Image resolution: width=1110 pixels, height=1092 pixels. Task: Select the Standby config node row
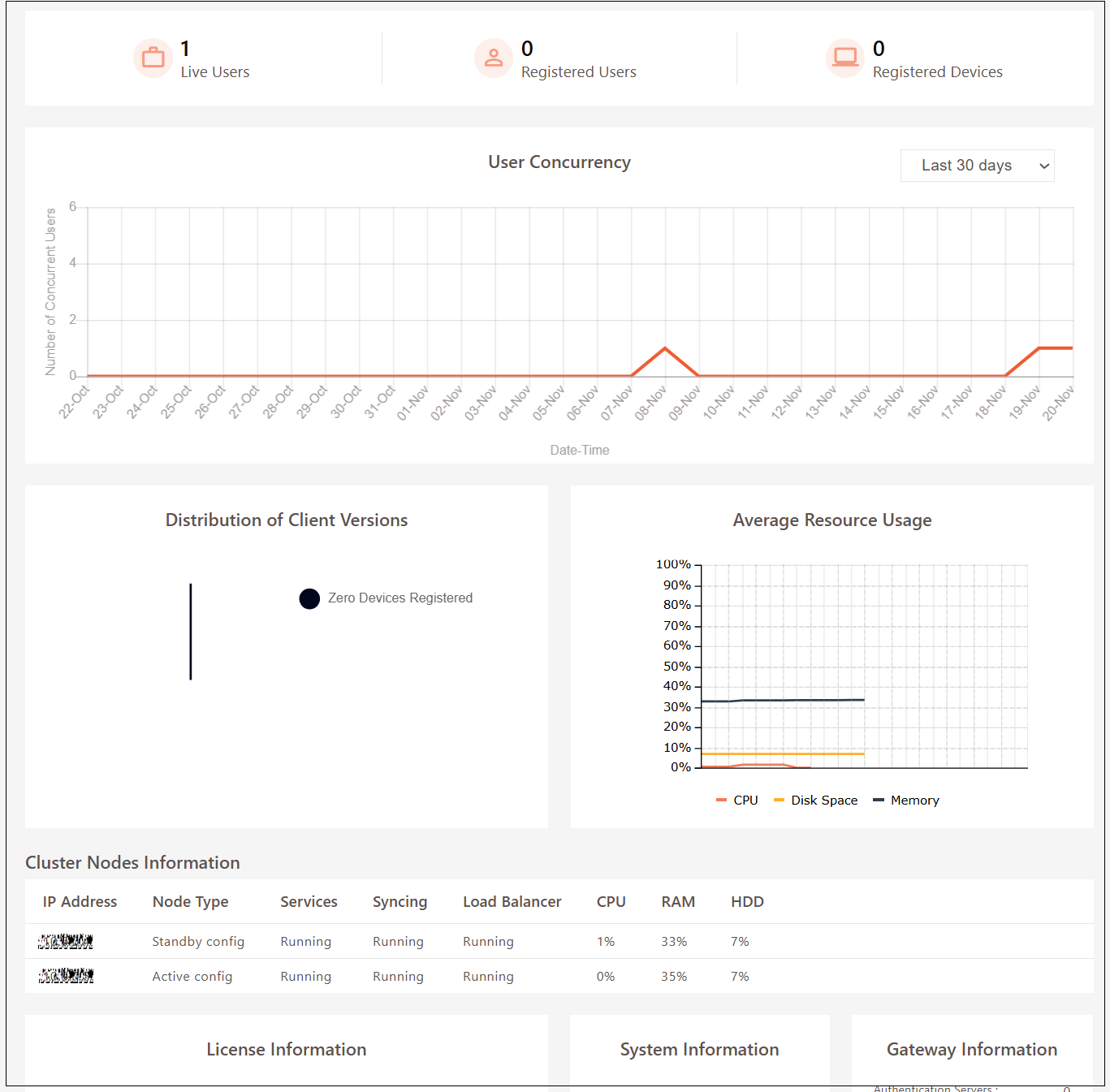pyautogui.click(x=198, y=942)
